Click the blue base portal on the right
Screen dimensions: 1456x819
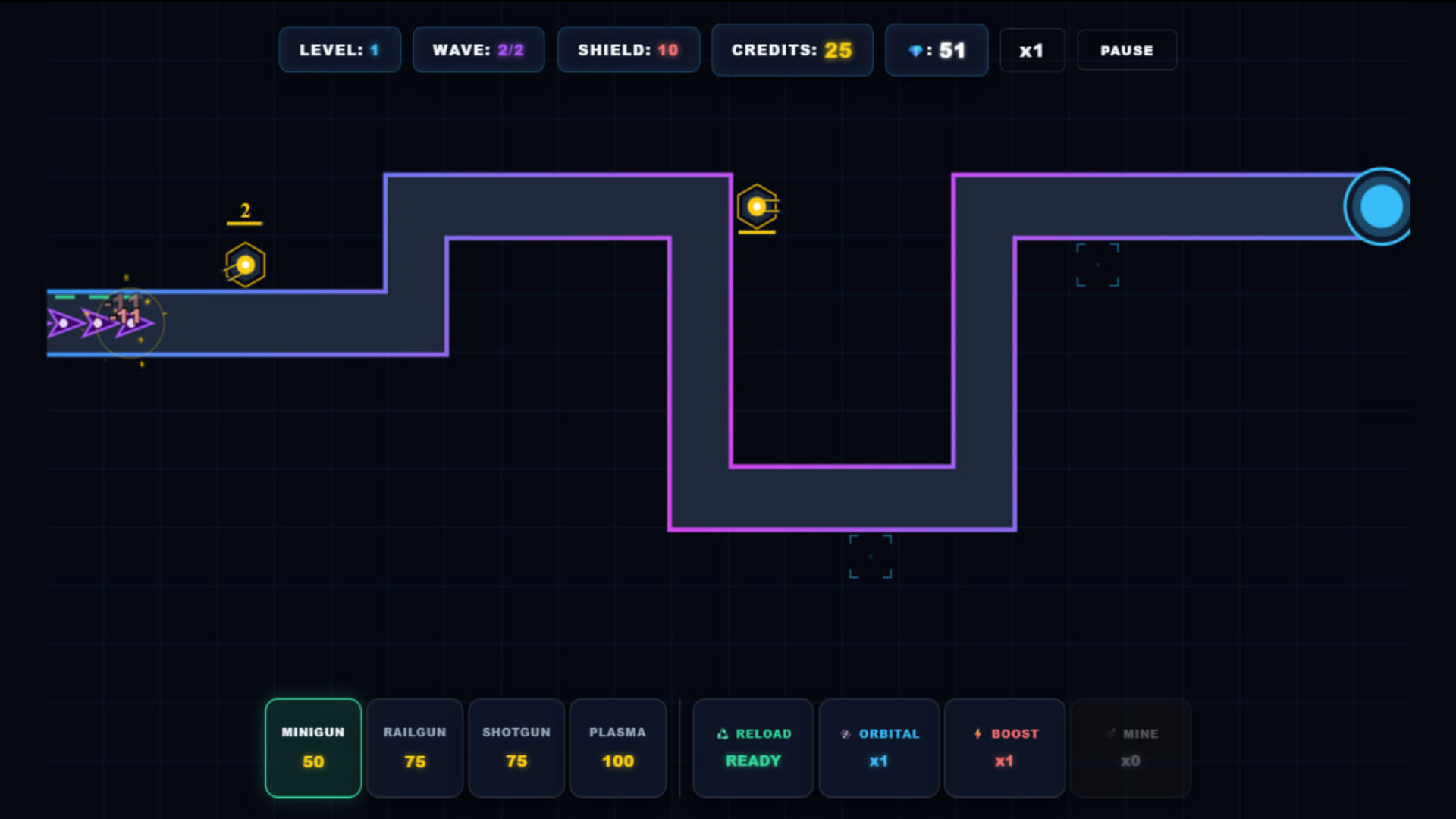coord(1379,206)
